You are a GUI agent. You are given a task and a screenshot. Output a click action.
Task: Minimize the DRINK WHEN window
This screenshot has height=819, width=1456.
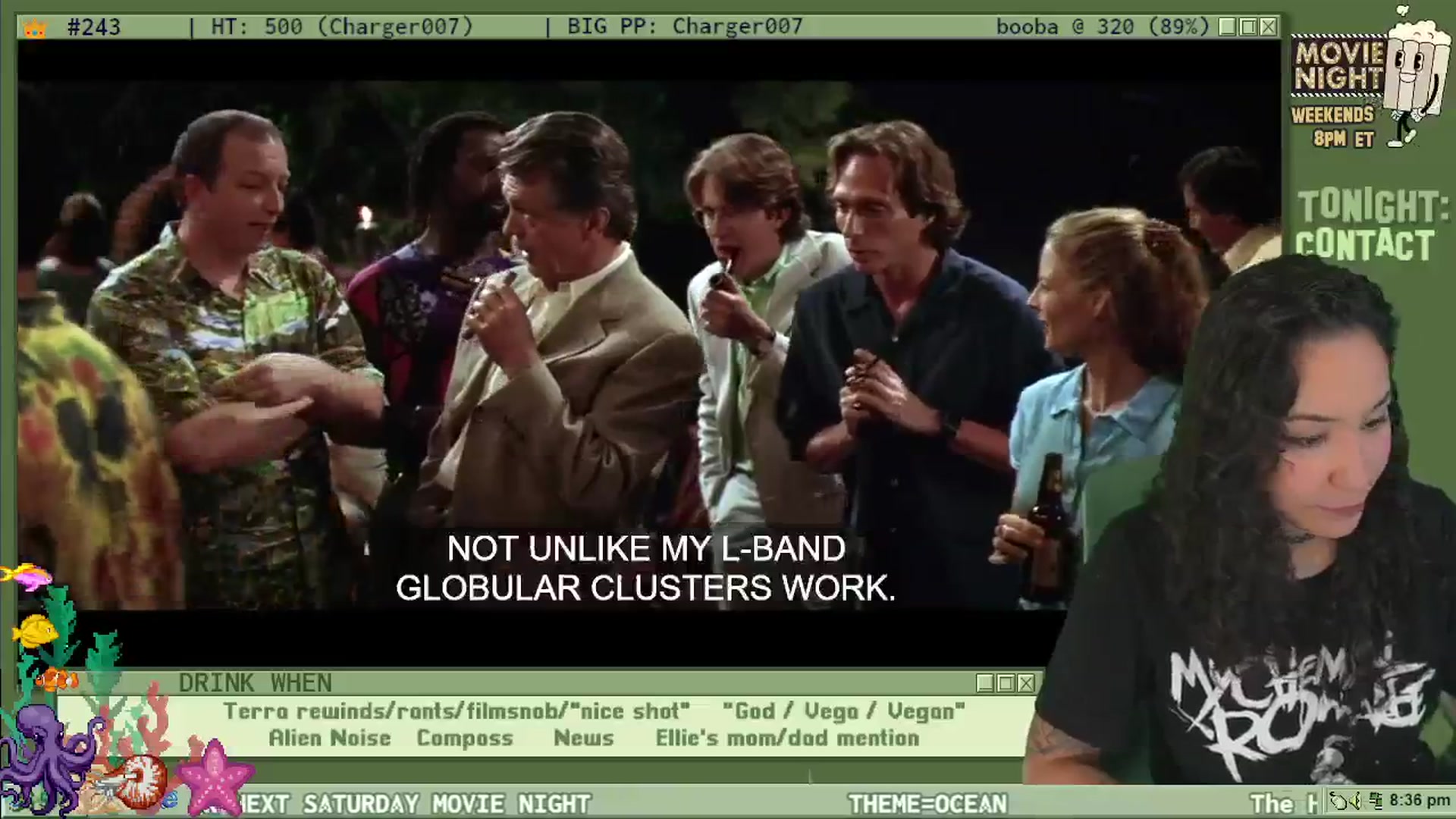click(x=985, y=683)
